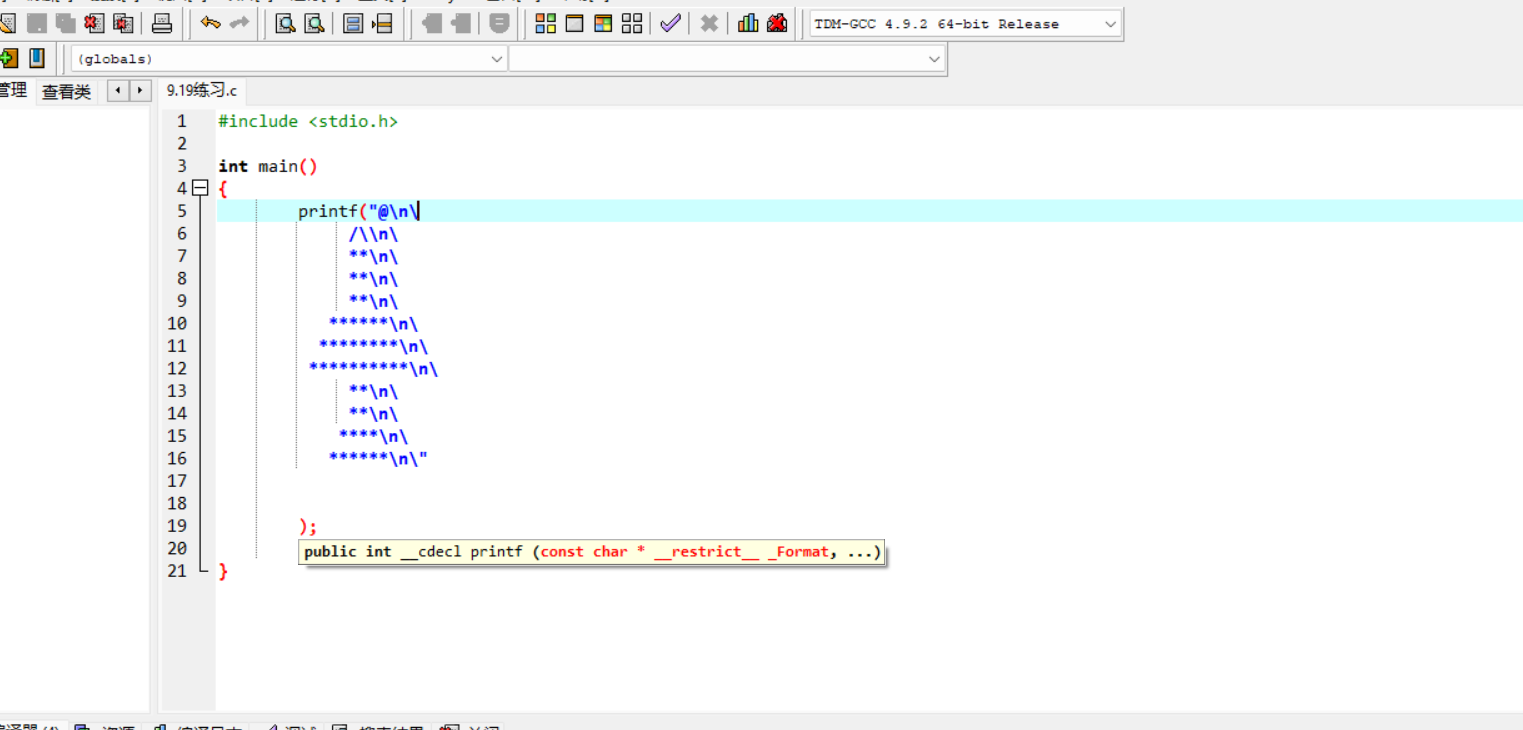This screenshot has height=730, width=1523.
Task: Click the Go to function list icon
Action: coord(353,23)
